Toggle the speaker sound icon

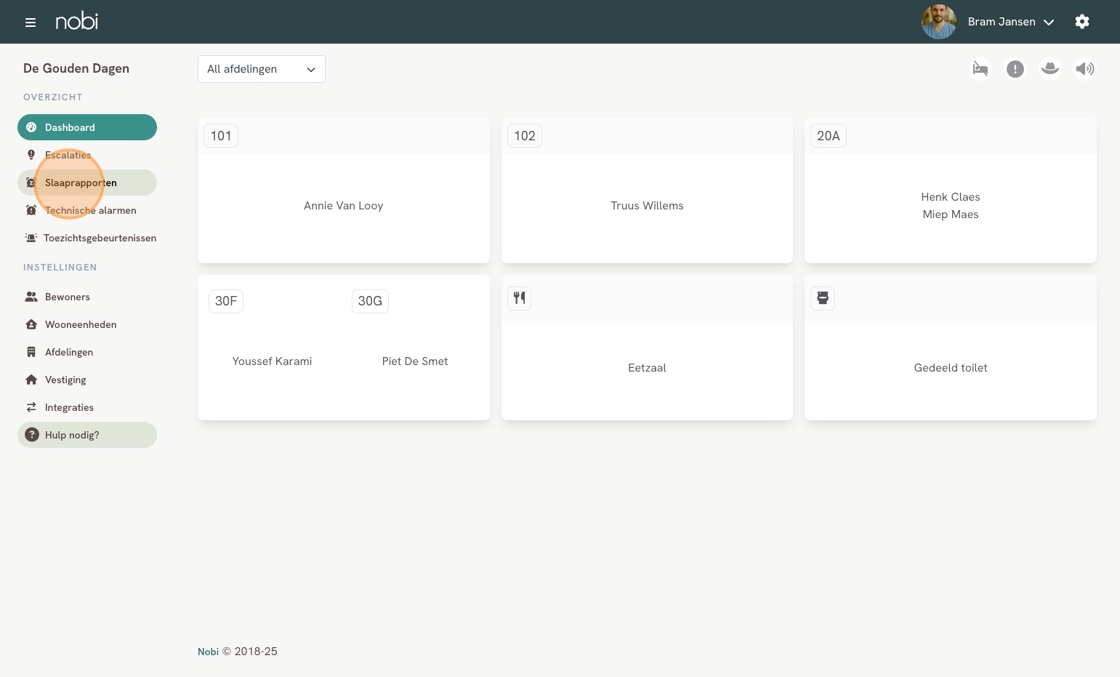pyautogui.click(x=1085, y=69)
